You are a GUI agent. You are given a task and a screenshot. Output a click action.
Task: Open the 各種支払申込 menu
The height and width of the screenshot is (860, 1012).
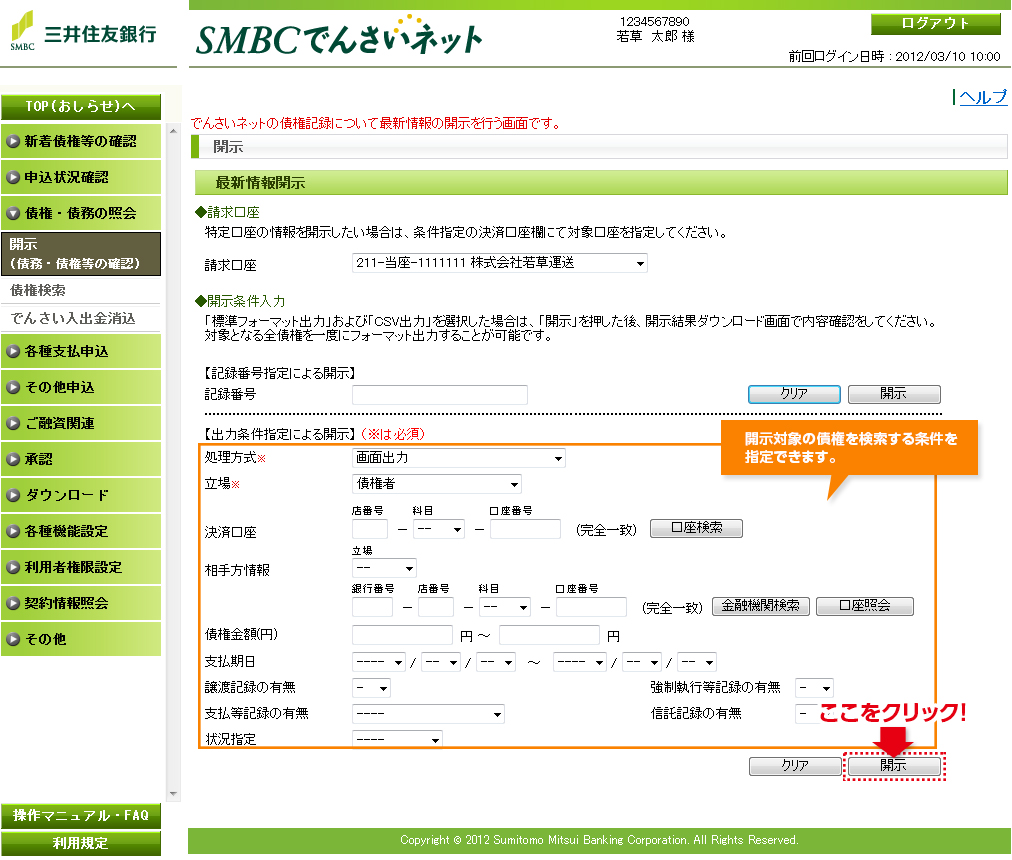pyautogui.click(x=81, y=352)
